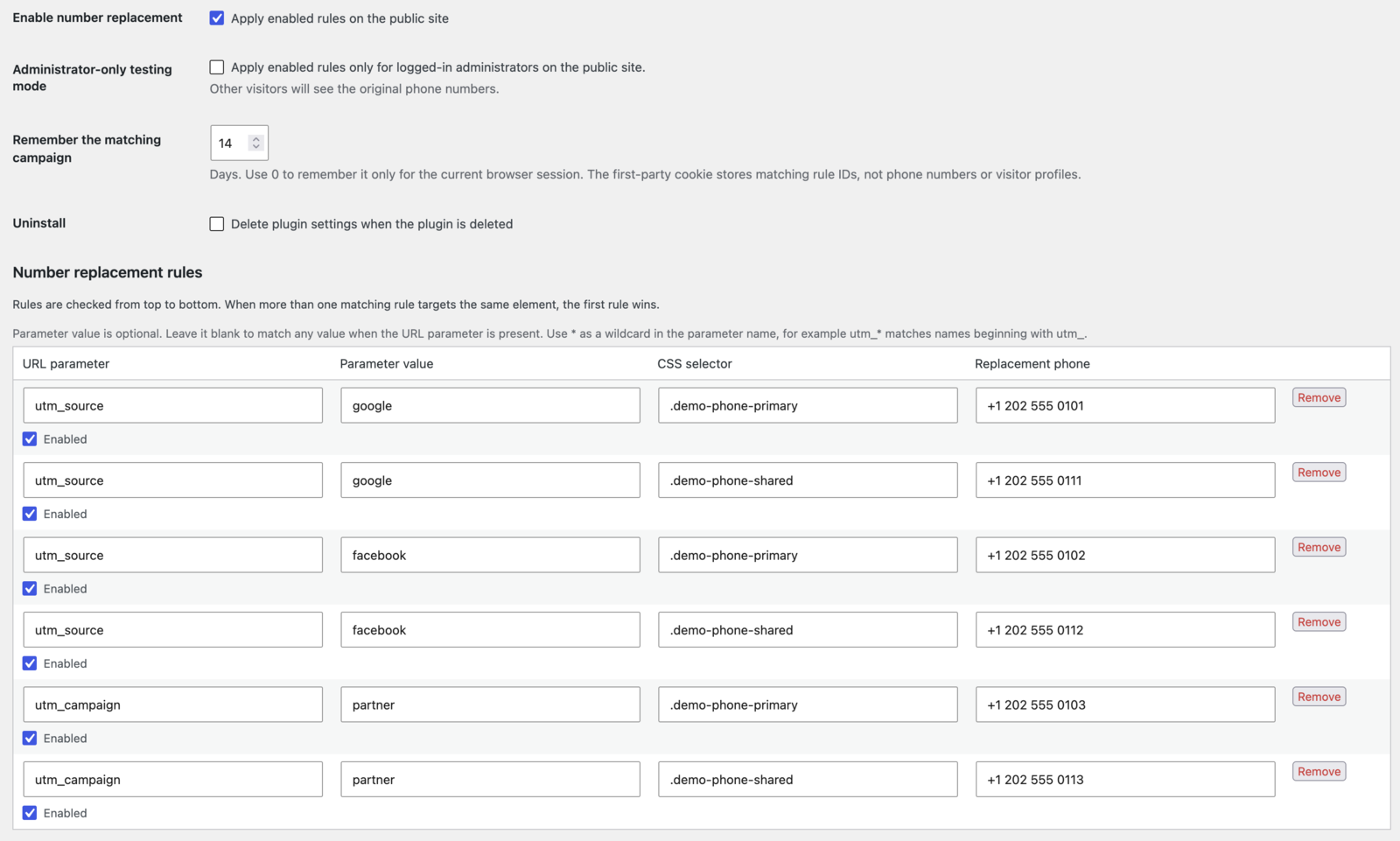This screenshot has height=841, width=1400.
Task: Click CSS selector field in last partner rule
Action: 808,780
